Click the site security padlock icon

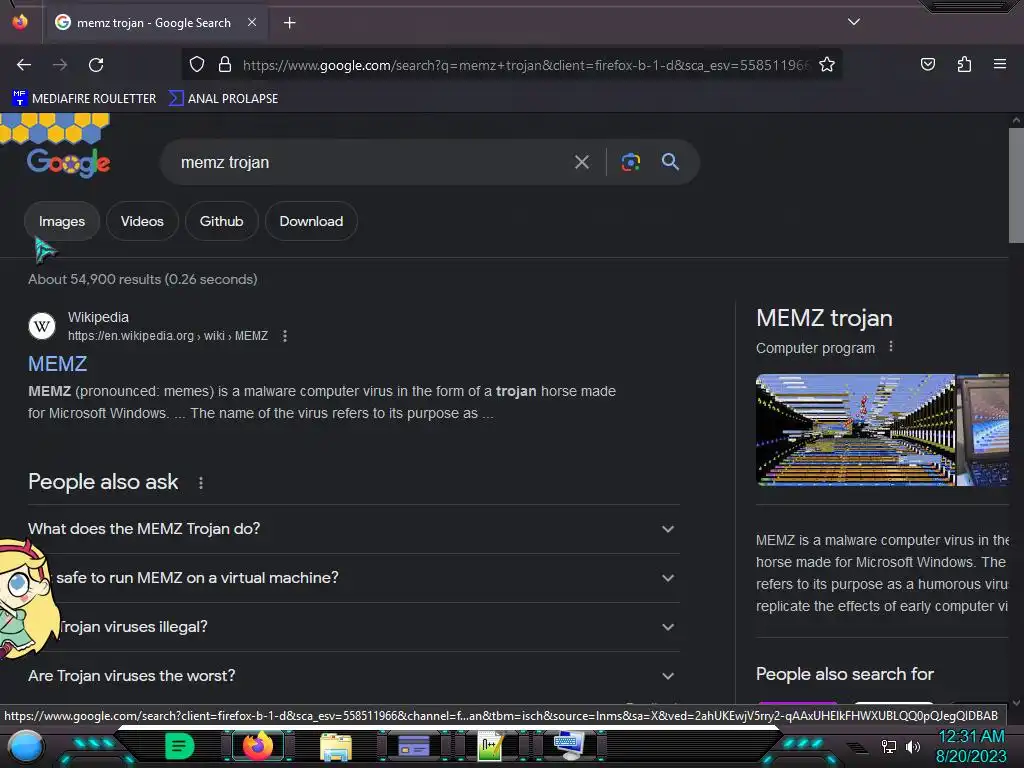(225, 64)
